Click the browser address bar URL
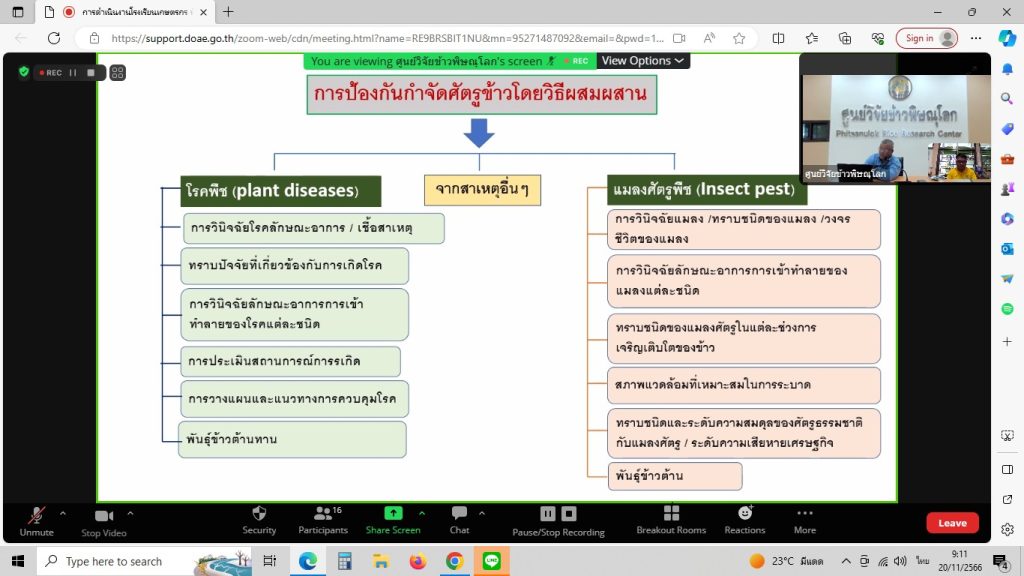The image size is (1024, 576). [x=380, y=38]
